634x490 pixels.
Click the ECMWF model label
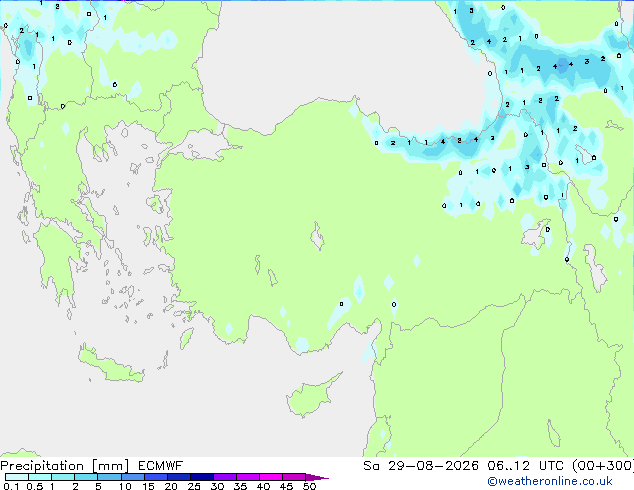pyautogui.click(x=161, y=466)
